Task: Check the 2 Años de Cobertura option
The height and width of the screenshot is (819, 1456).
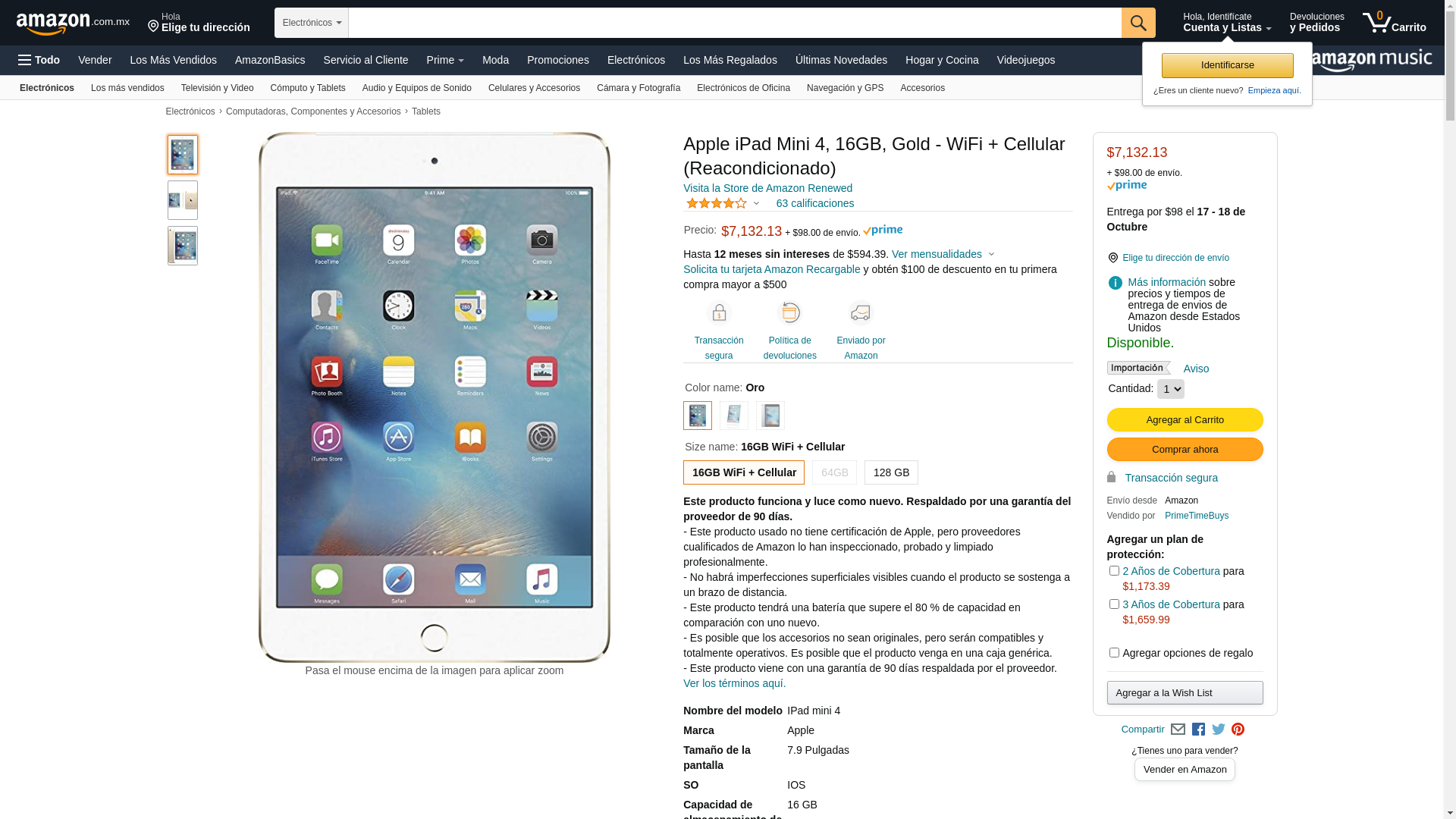Action: pyautogui.click(x=1114, y=571)
